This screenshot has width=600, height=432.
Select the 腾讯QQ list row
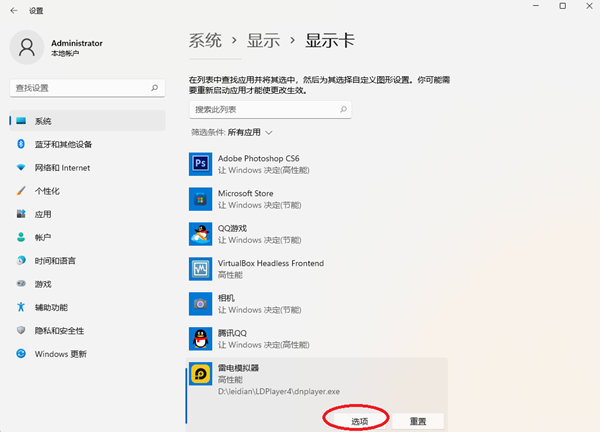(x=317, y=339)
